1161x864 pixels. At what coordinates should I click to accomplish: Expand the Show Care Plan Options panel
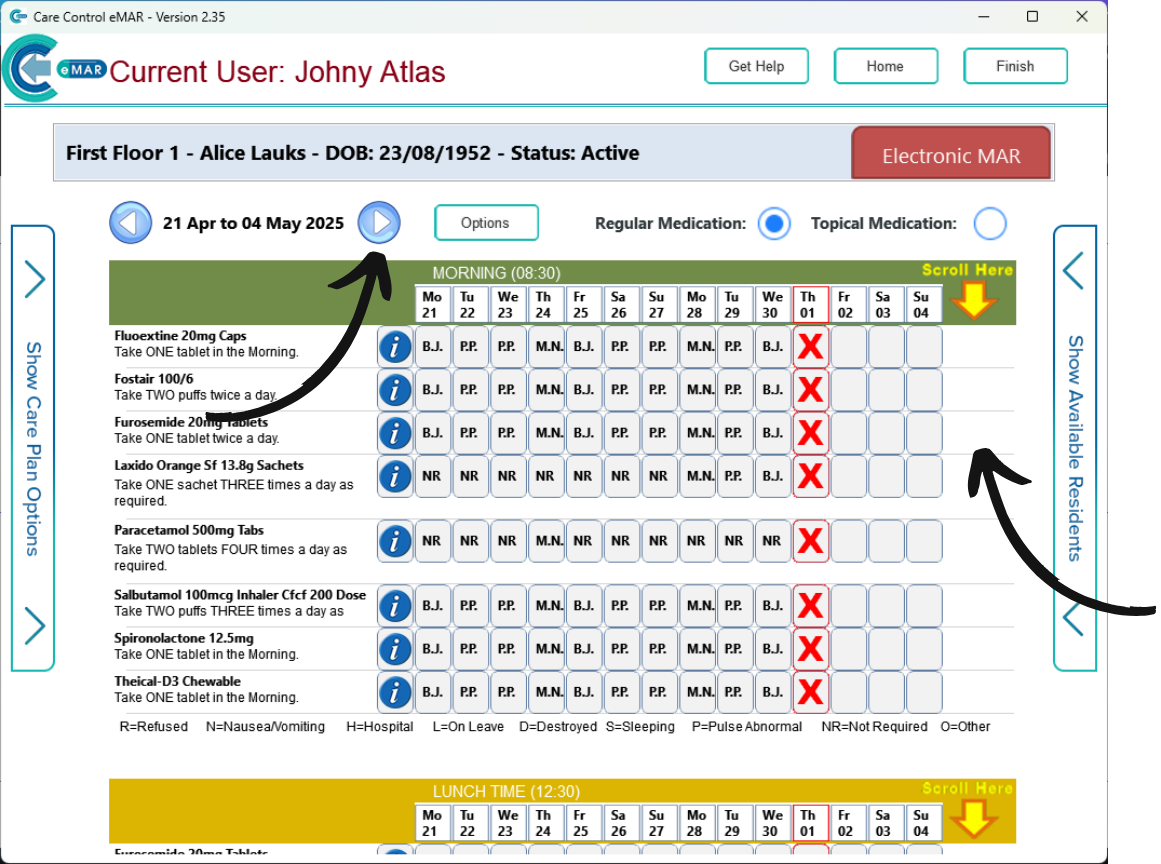pos(32,450)
